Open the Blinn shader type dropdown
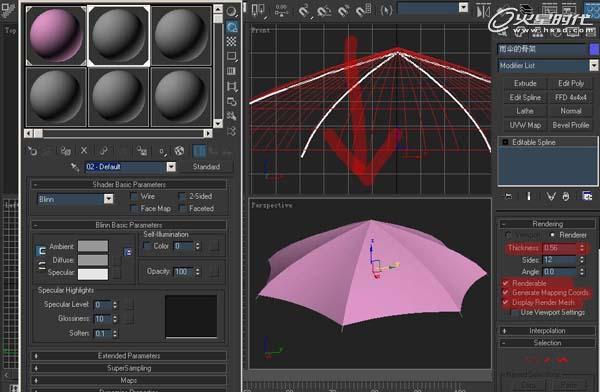Screen dimensions: 600x392 coord(109,199)
